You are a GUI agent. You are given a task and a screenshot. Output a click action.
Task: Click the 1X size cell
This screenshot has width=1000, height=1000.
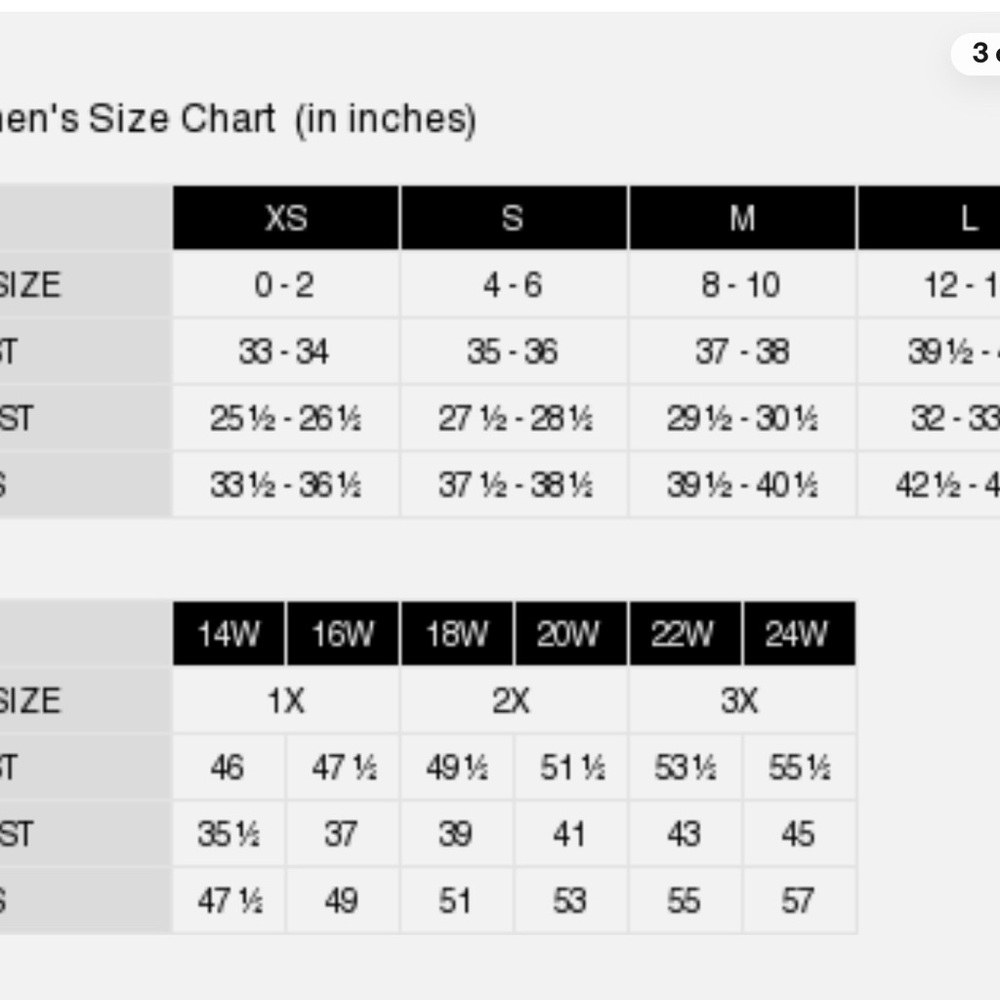click(286, 700)
